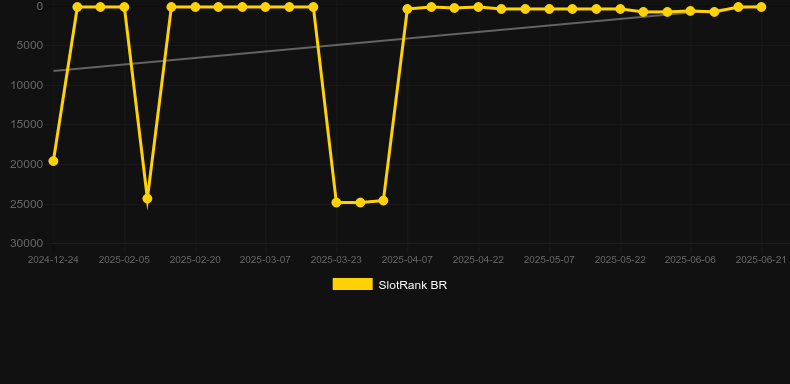Toggle the SlotRank BR legend series
The height and width of the screenshot is (384, 790).
[x=389, y=285]
